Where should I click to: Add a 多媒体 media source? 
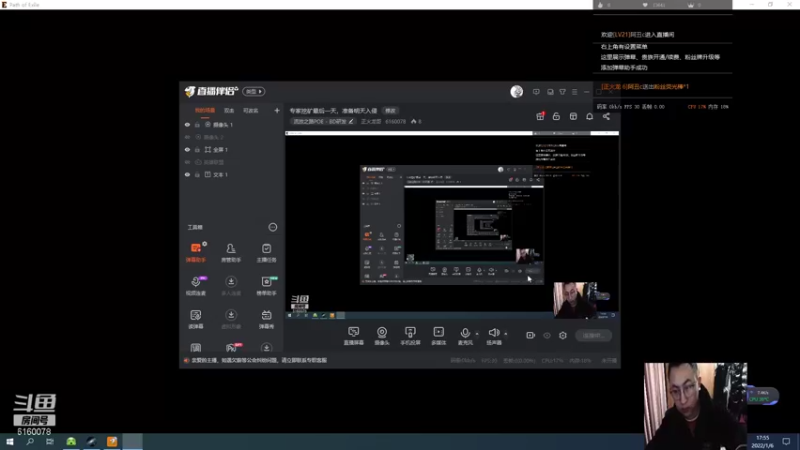(x=439, y=336)
